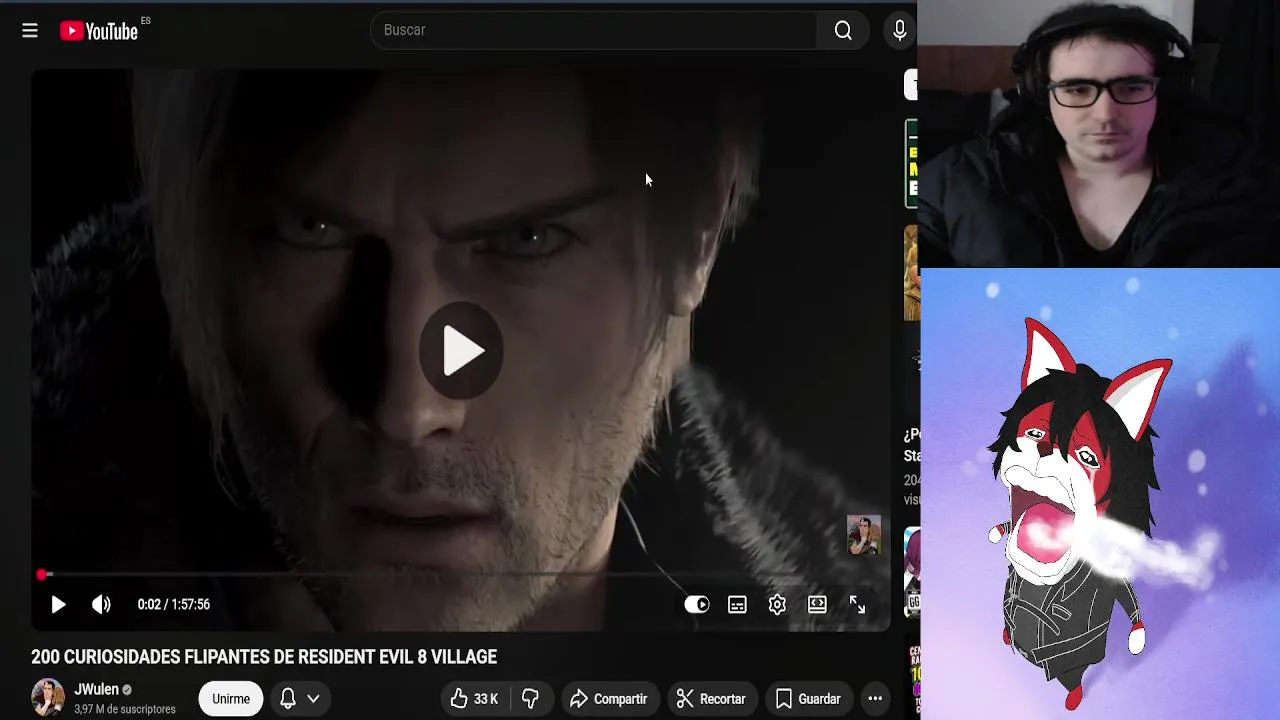Click the 0:02 / 1:57:56 time display

coord(174,604)
